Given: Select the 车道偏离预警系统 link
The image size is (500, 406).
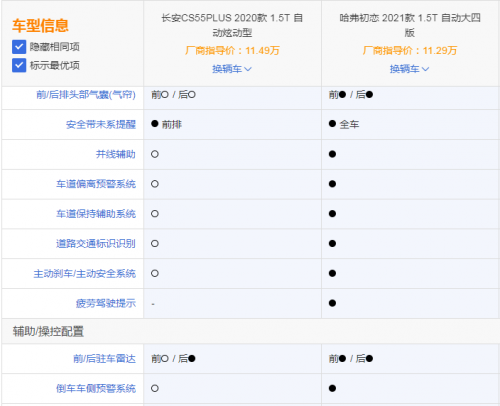Looking at the screenshot, I should (96, 184).
